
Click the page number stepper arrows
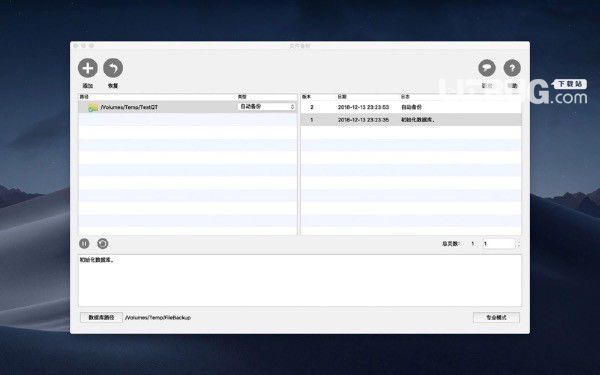point(518,243)
